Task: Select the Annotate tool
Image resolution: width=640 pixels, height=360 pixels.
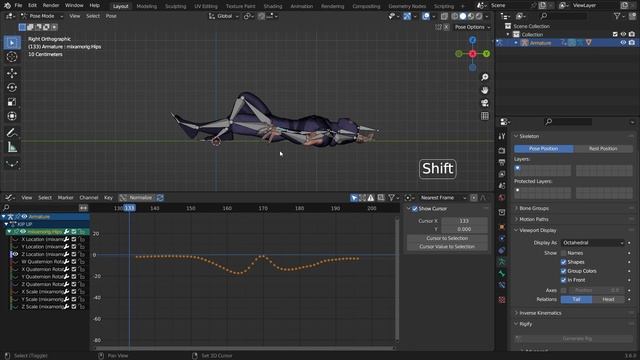Action: tap(12, 133)
